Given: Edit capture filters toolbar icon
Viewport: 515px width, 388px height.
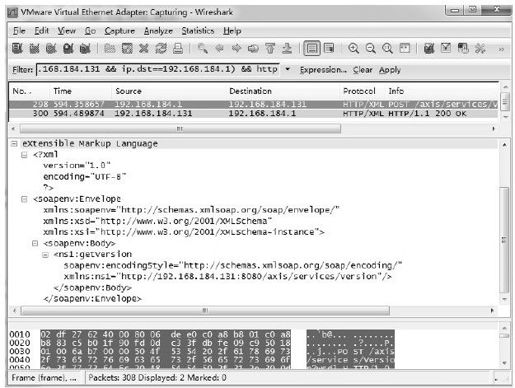Looking at the screenshot, I should click(429, 49).
